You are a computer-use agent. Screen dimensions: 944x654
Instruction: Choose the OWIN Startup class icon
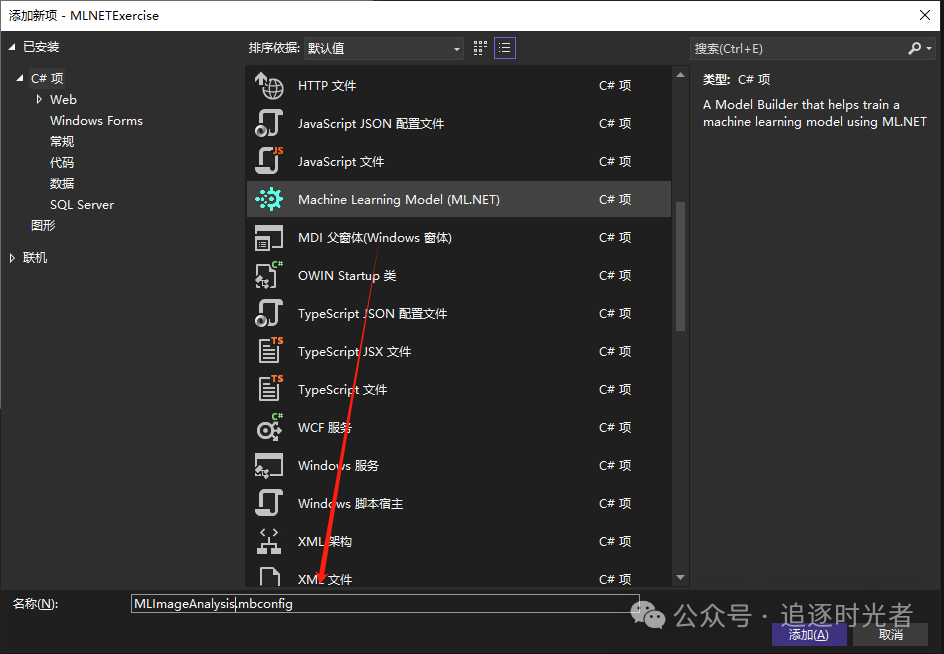269,276
